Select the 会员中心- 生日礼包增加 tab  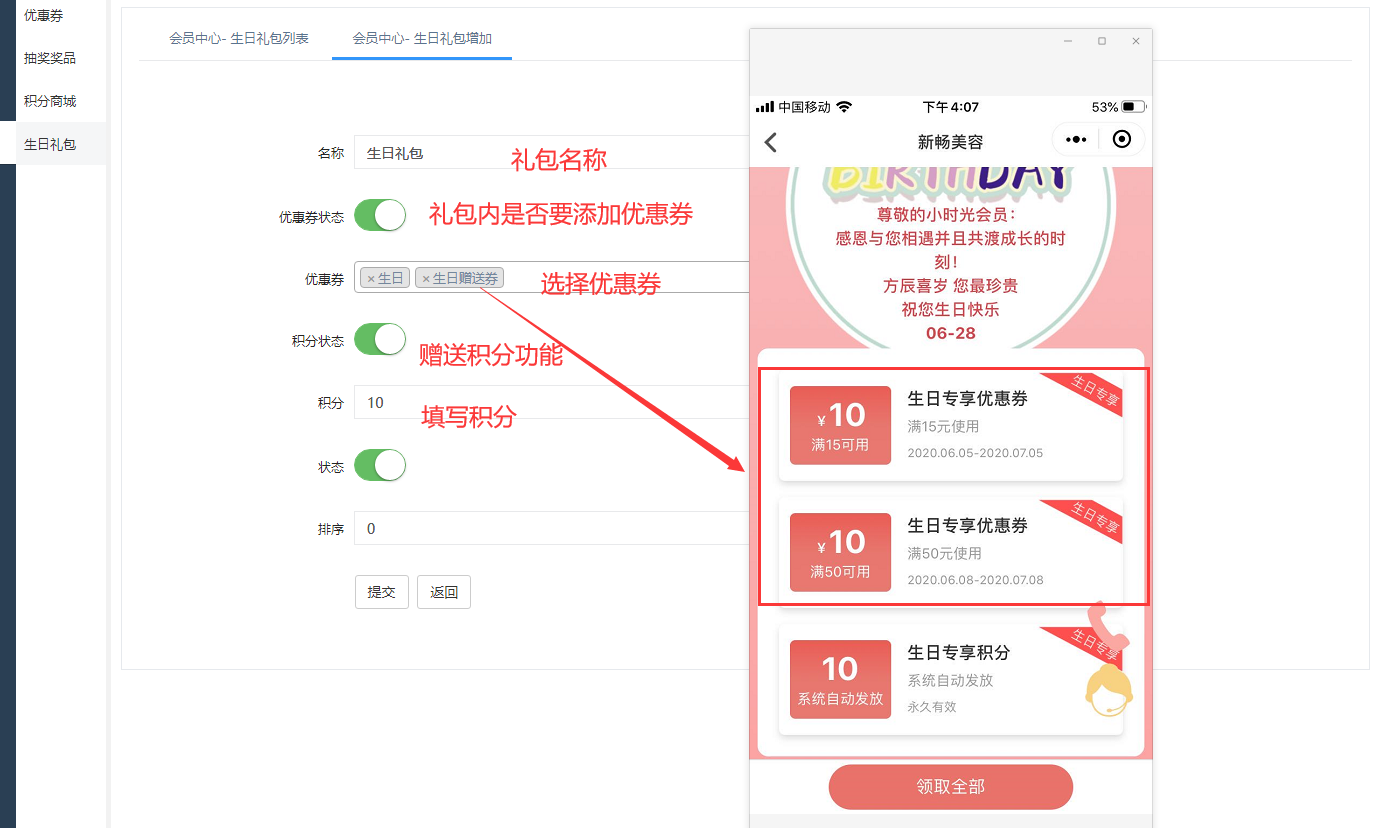click(422, 39)
